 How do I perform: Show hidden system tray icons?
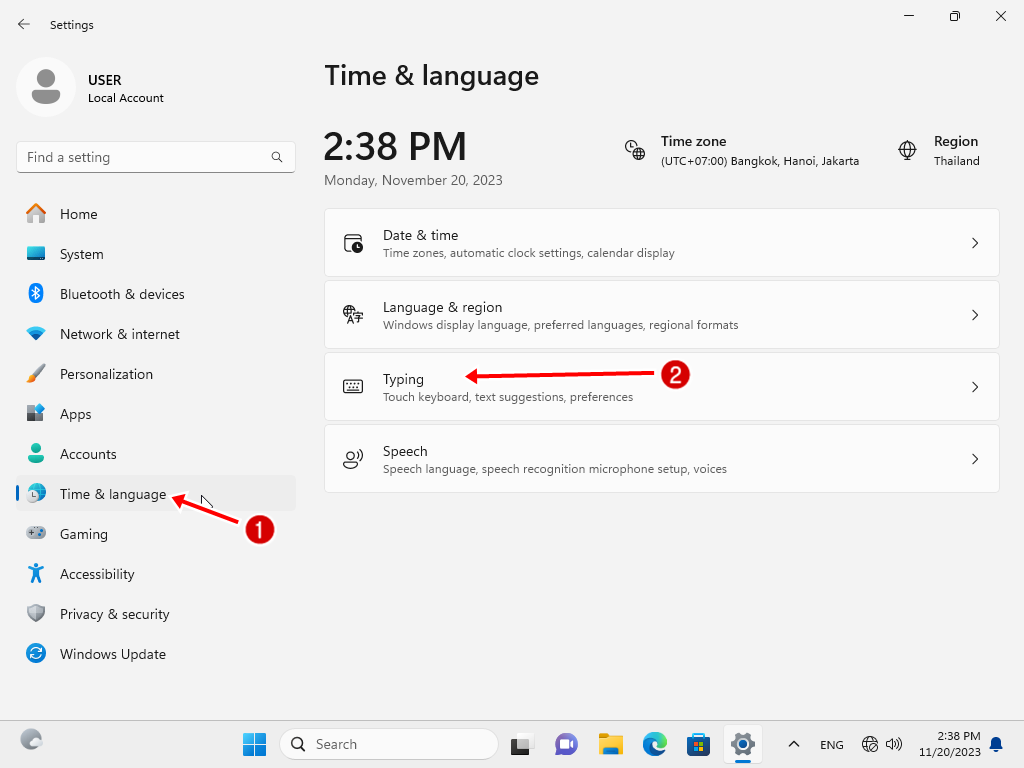[x=794, y=744]
